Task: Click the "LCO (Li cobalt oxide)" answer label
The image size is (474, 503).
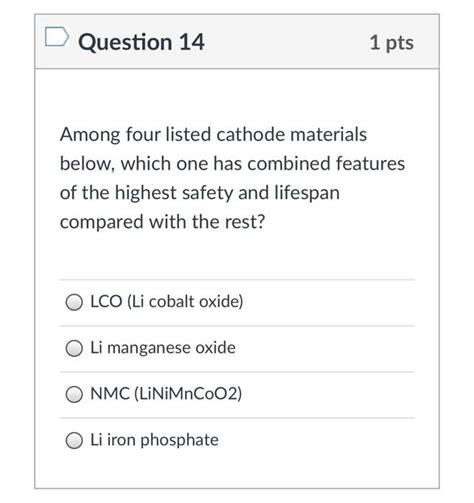Action: tap(167, 302)
